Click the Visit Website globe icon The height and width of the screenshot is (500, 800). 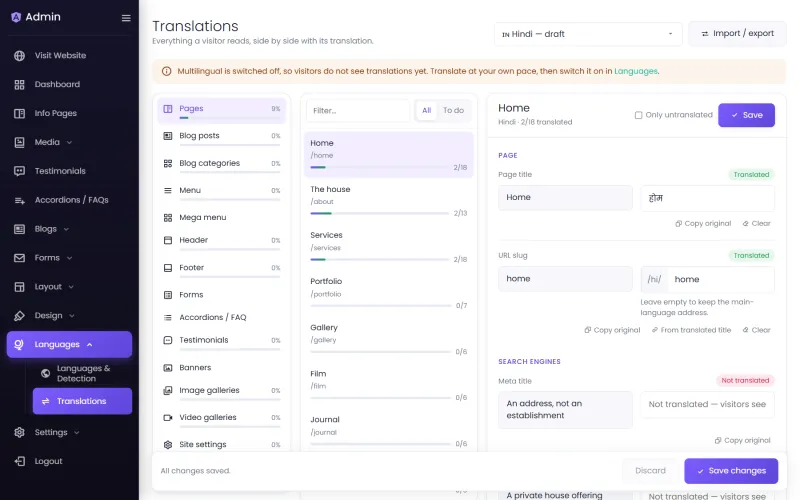[x=19, y=56]
